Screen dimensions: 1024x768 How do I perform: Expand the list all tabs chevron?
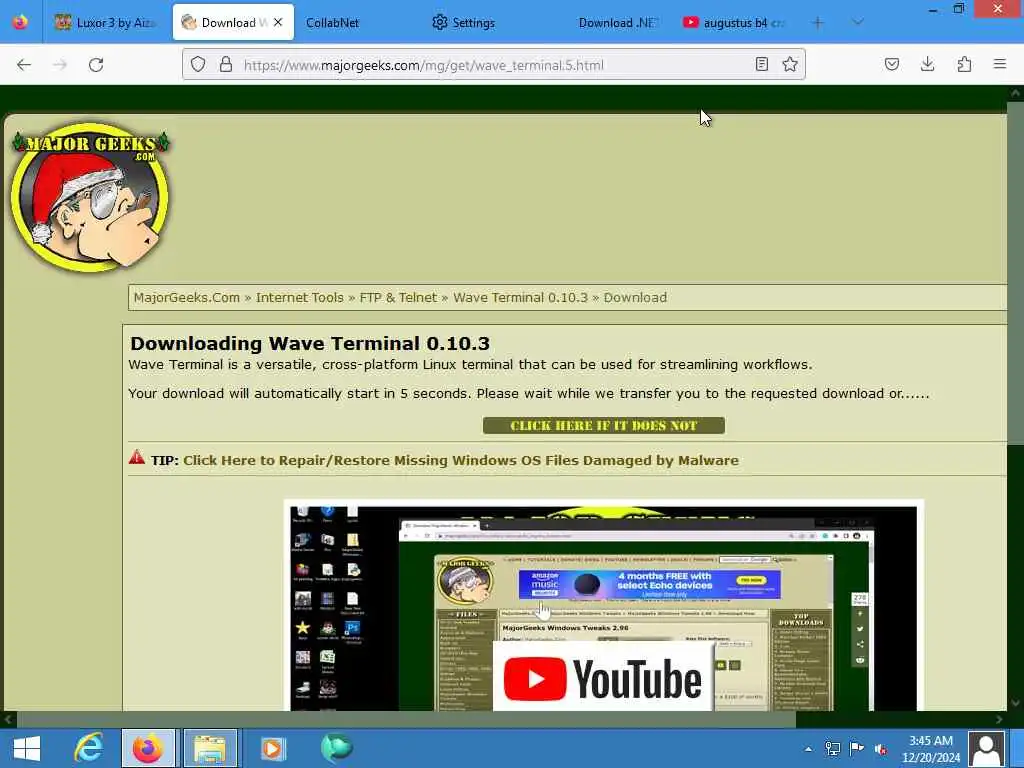click(858, 22)
